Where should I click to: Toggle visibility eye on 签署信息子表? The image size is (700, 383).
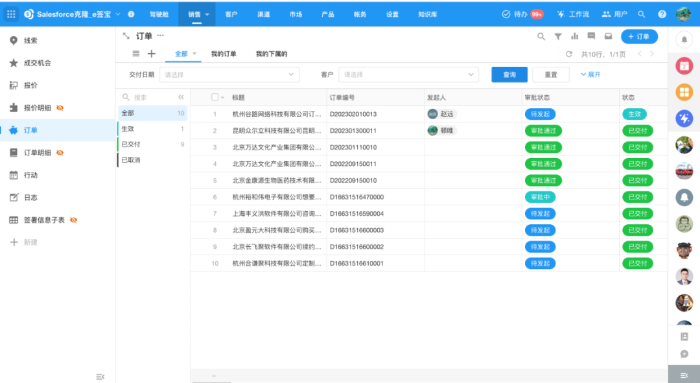(74, 220)
